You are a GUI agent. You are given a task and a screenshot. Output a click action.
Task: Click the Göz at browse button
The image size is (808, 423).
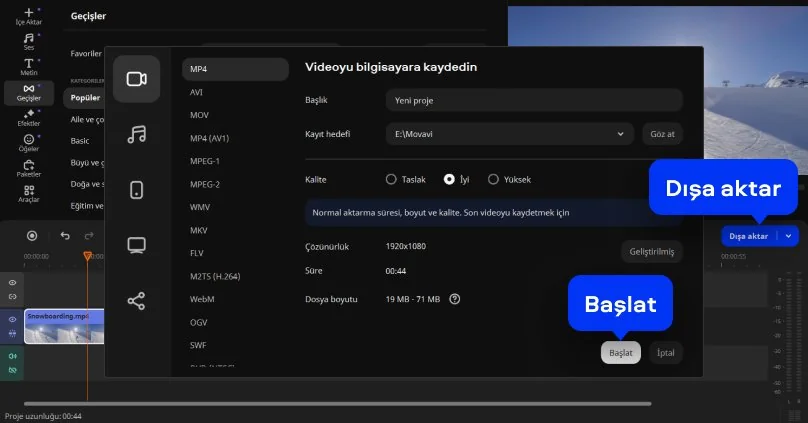pos(662,134)
